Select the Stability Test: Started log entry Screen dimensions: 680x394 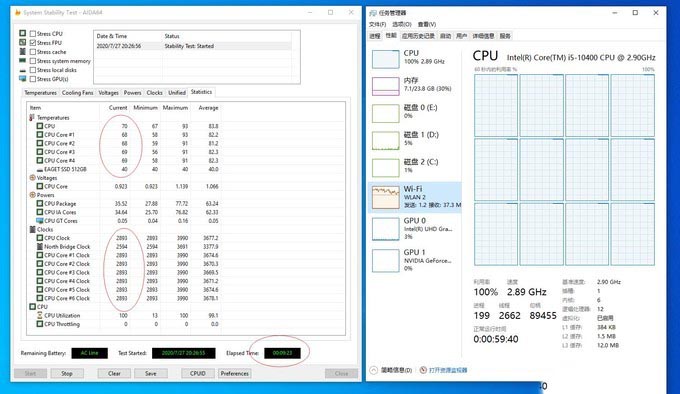pyautogui.click(x=193, y=46)
